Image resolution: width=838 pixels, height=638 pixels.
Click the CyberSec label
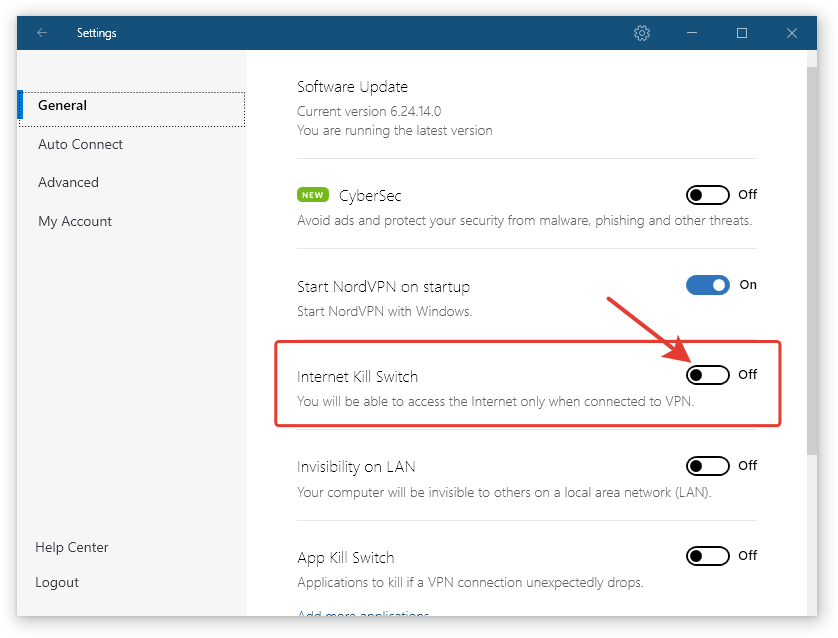370,196
